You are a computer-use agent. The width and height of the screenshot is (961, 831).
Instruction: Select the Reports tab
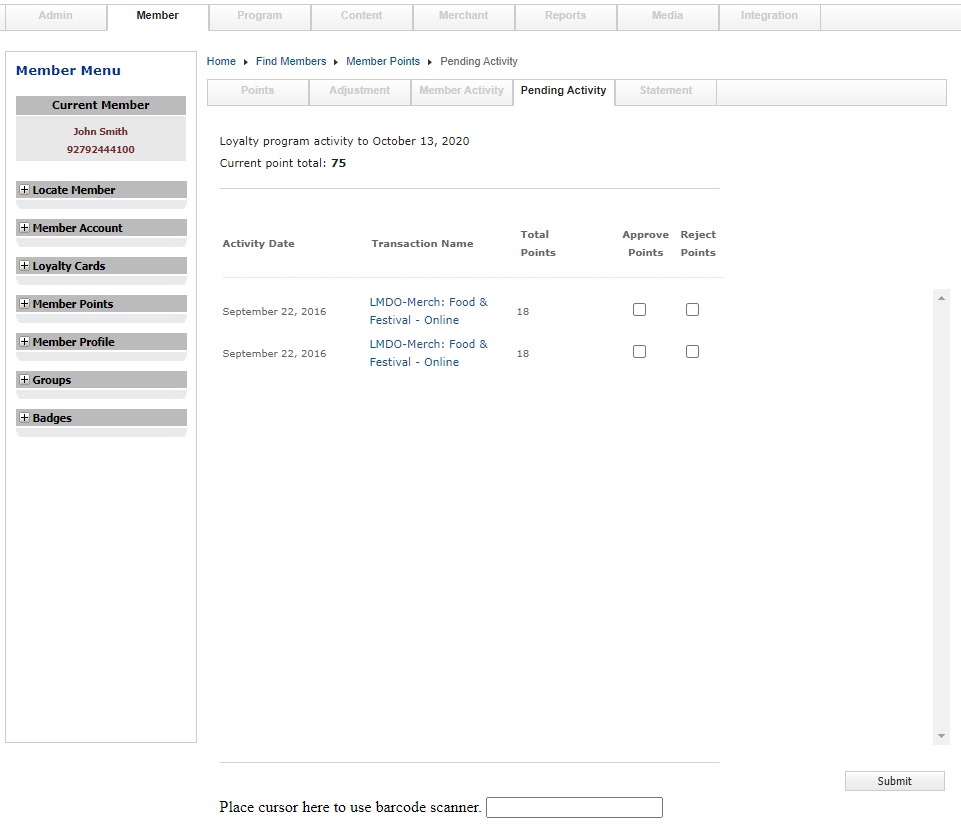(565, 15)
